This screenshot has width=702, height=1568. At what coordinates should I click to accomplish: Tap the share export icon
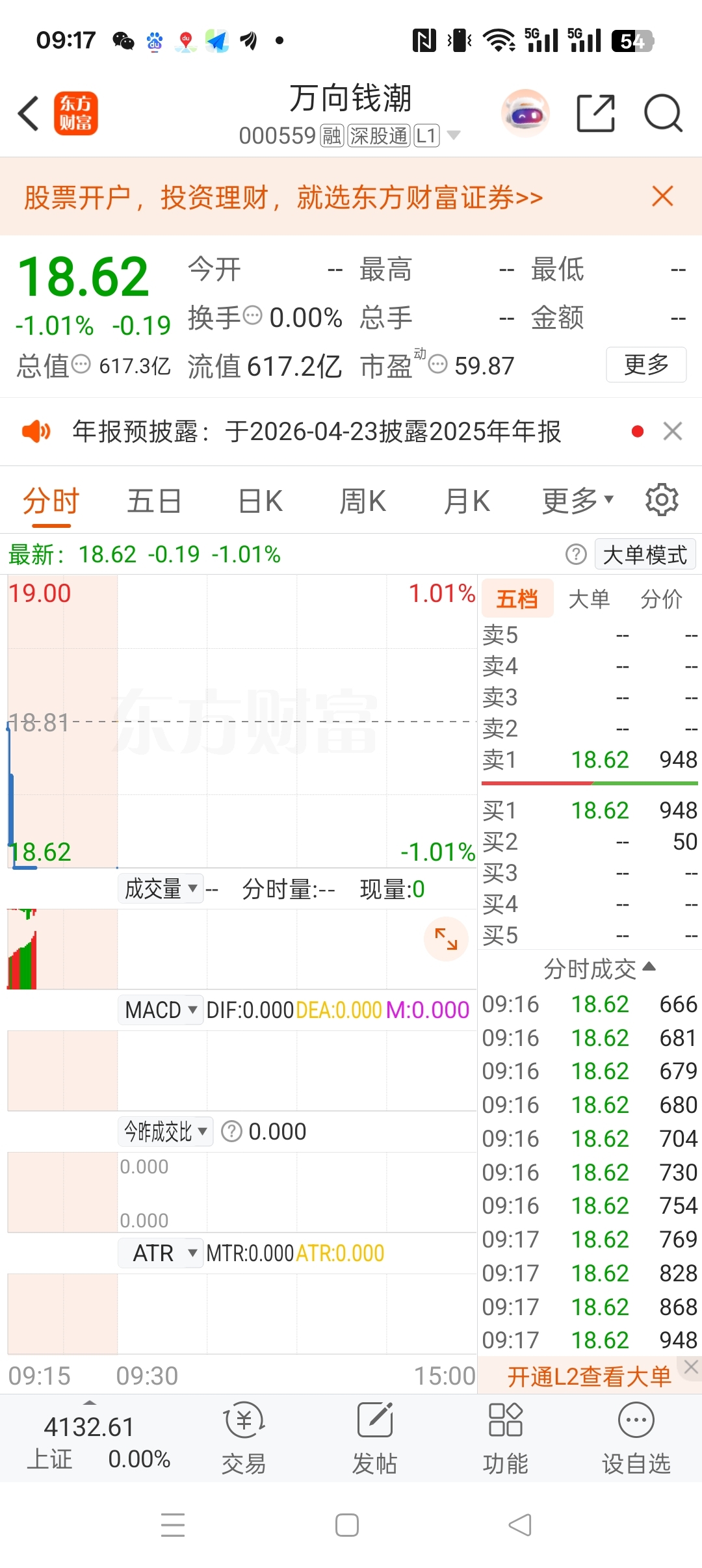(x=596, y=113)
